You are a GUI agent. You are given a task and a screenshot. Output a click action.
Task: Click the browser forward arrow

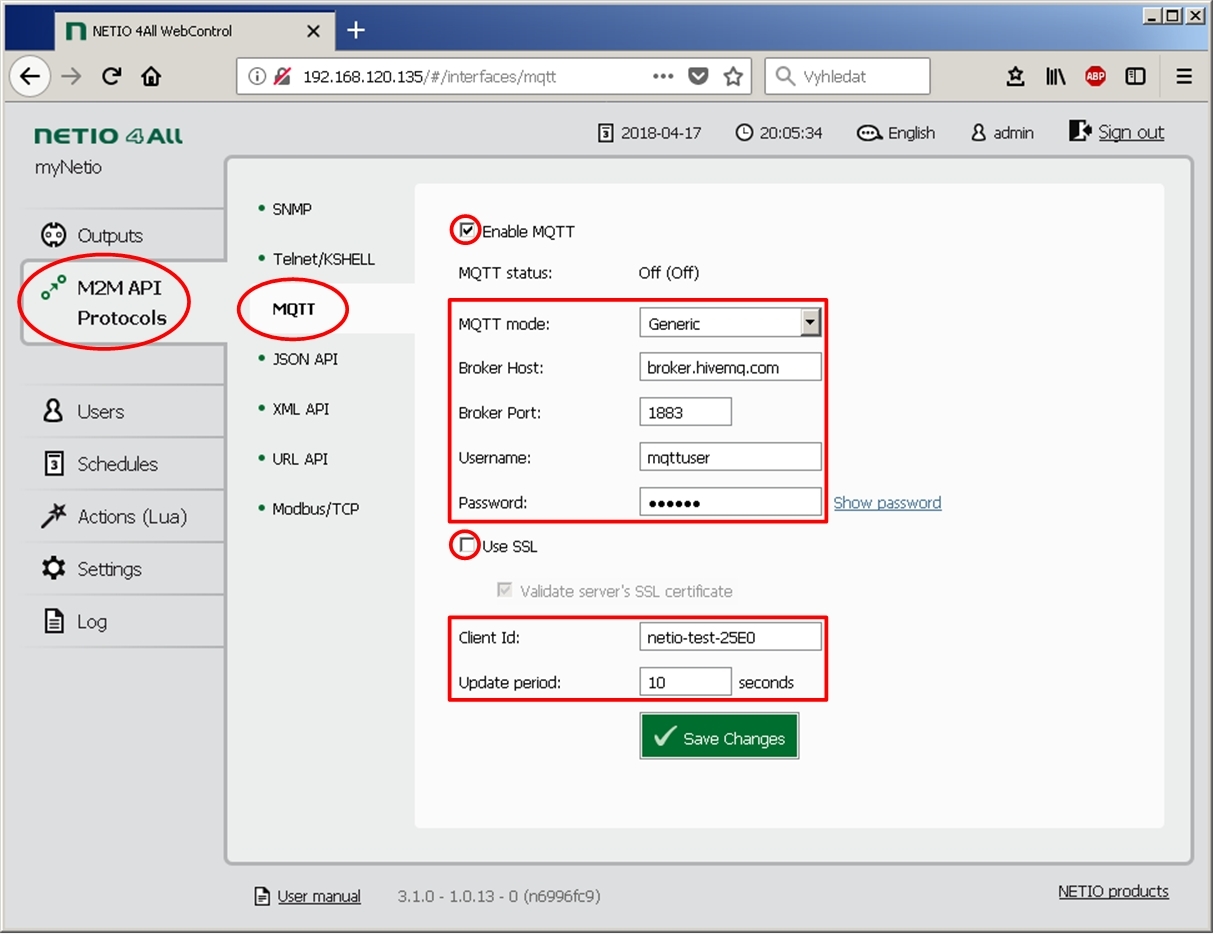coord(71,76)
